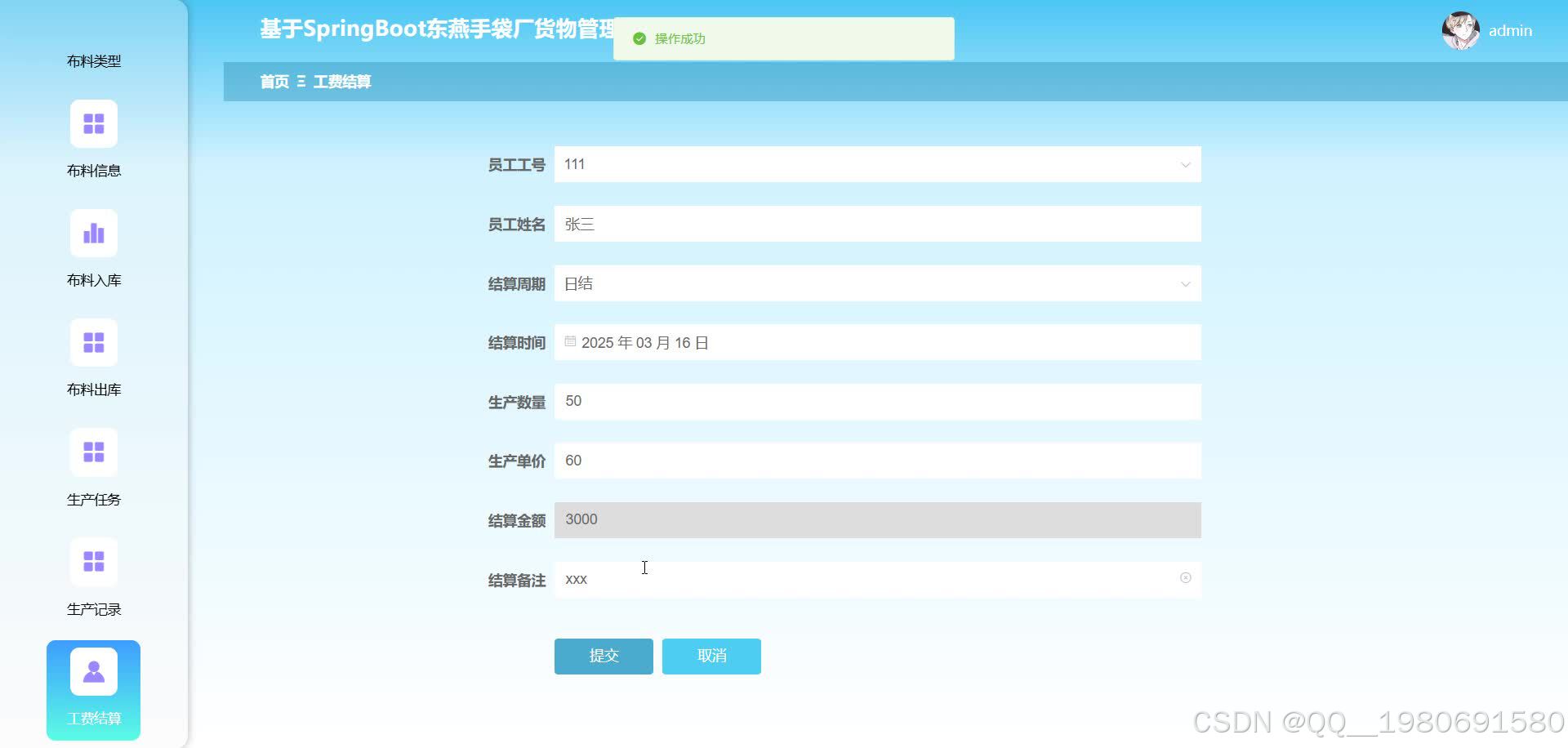Select the 工费结算 person icon
Screen dimensions: 1568x748
click(93, 670)
